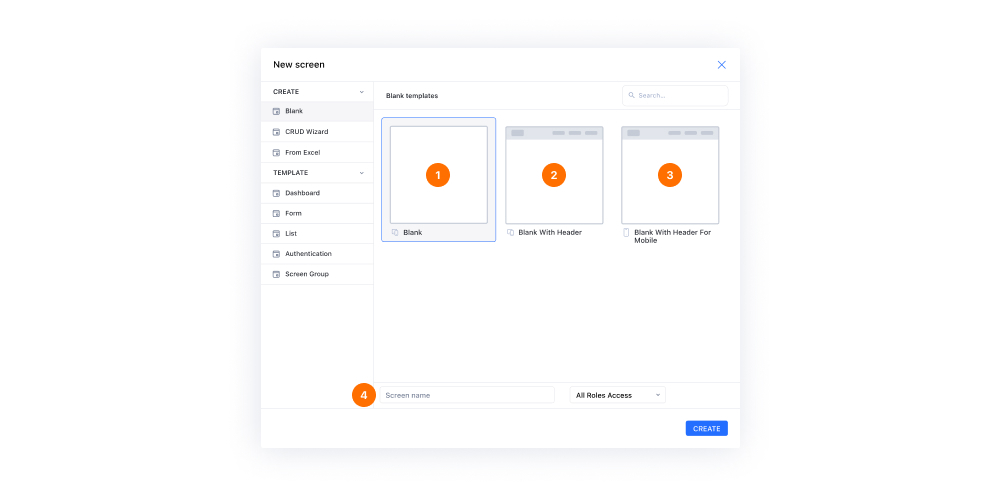Open CRUD Wizard option
Viewport: 1000px width, 496px height.
pos(317,132)
